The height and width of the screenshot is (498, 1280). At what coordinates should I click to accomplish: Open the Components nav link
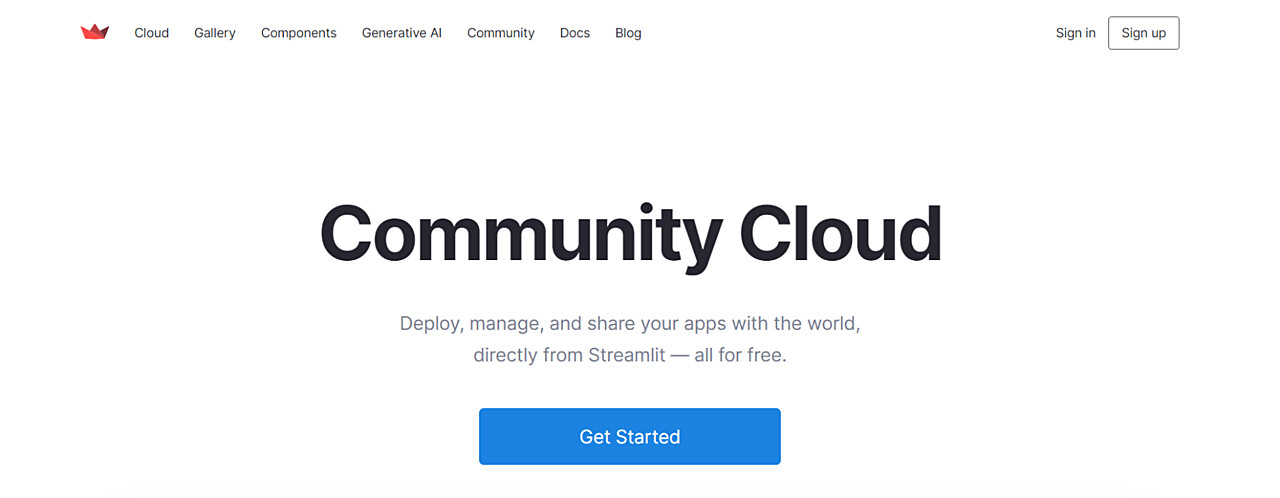299,33
